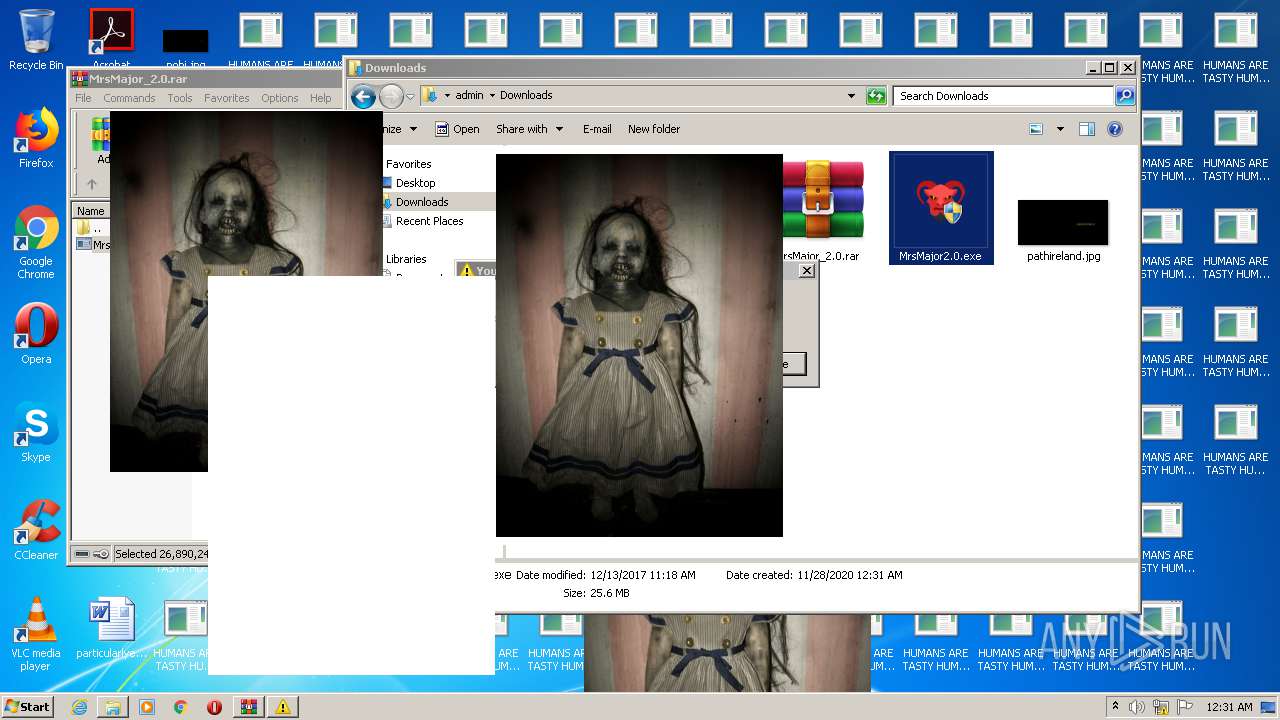Launch the Skype desktop shortcut
The width and height of the screenshot is (1280, 720).
click(36, 432)
